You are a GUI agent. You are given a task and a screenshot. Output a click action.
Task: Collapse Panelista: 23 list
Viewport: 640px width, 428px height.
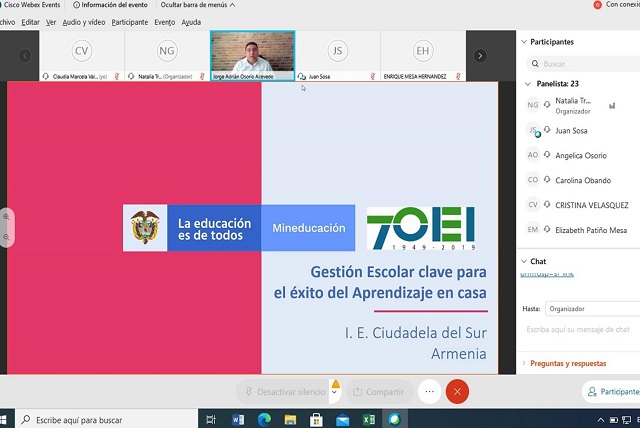528,84
